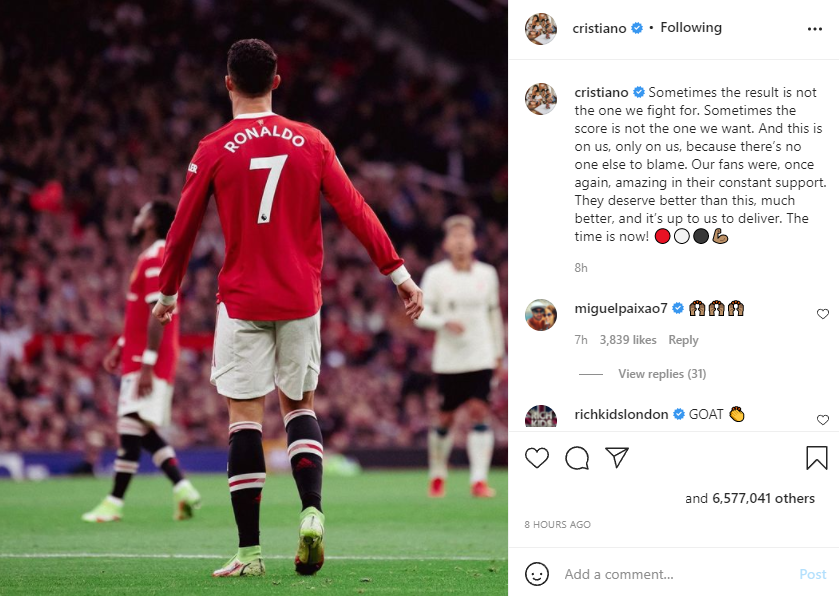Open the three-dot more options menu

tap(814, 29)
